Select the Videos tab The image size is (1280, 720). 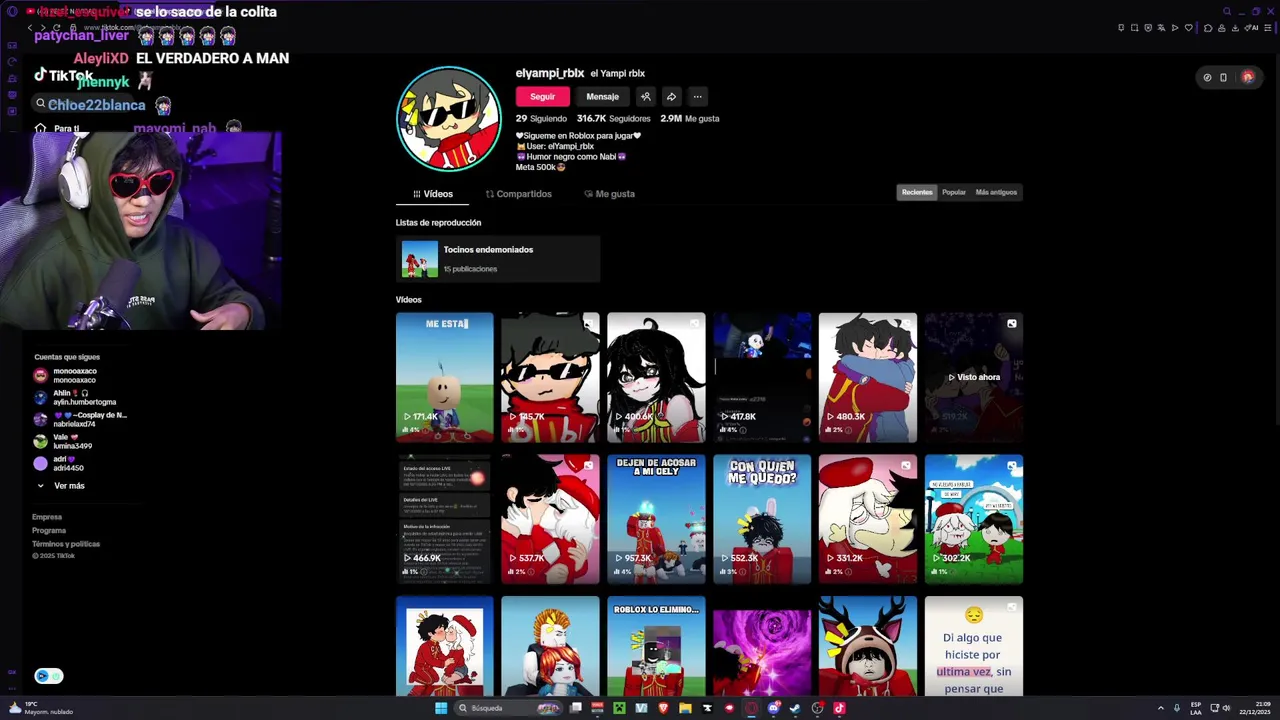pyautogui.click(x=433, y=194)
